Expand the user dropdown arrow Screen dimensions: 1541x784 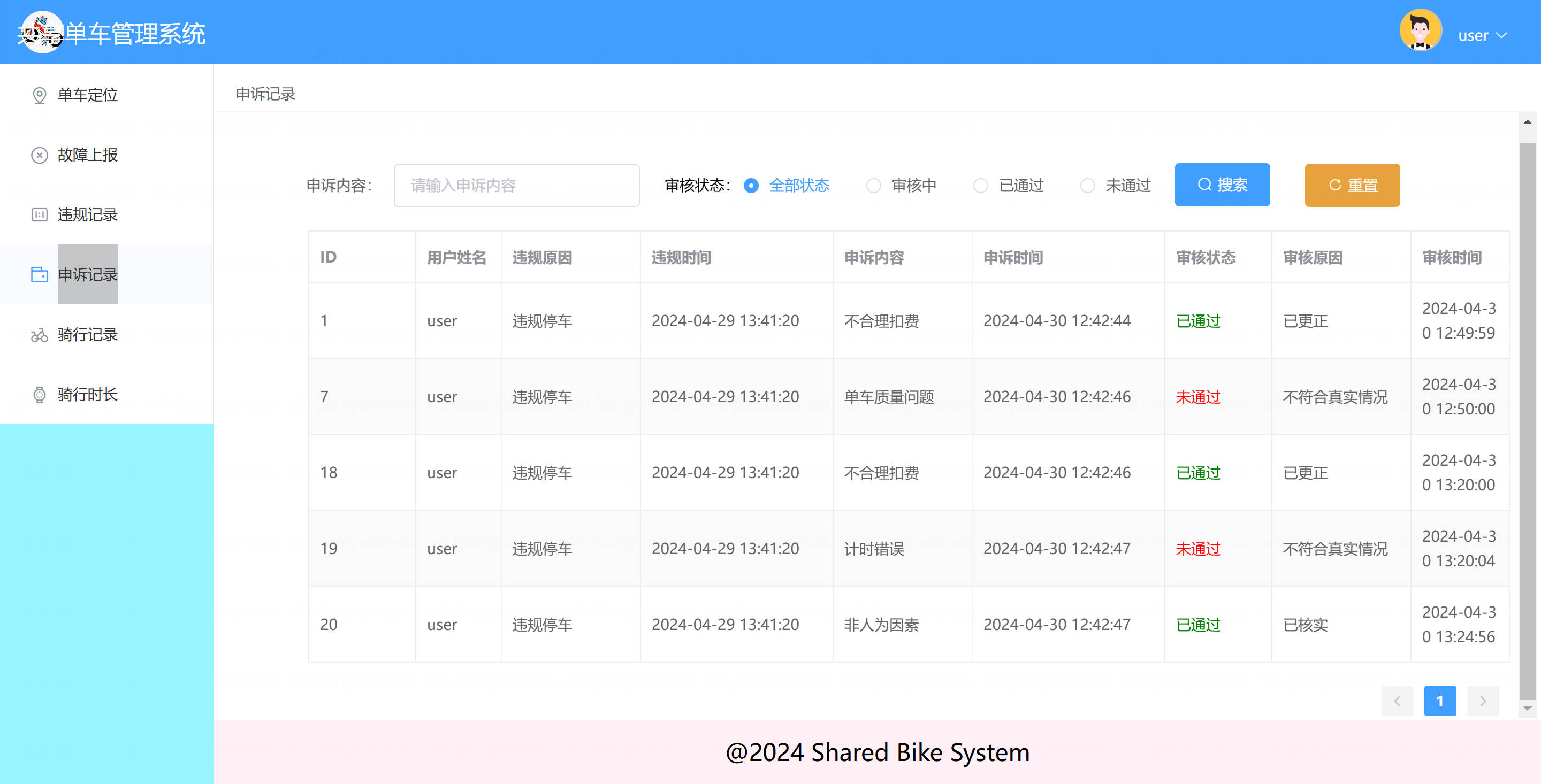1501,35
